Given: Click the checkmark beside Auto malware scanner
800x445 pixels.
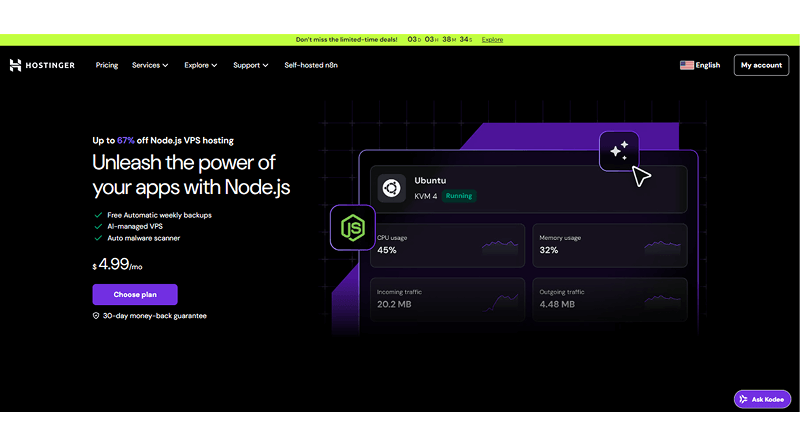Looking at the screenshot, I should pos(98,238).
